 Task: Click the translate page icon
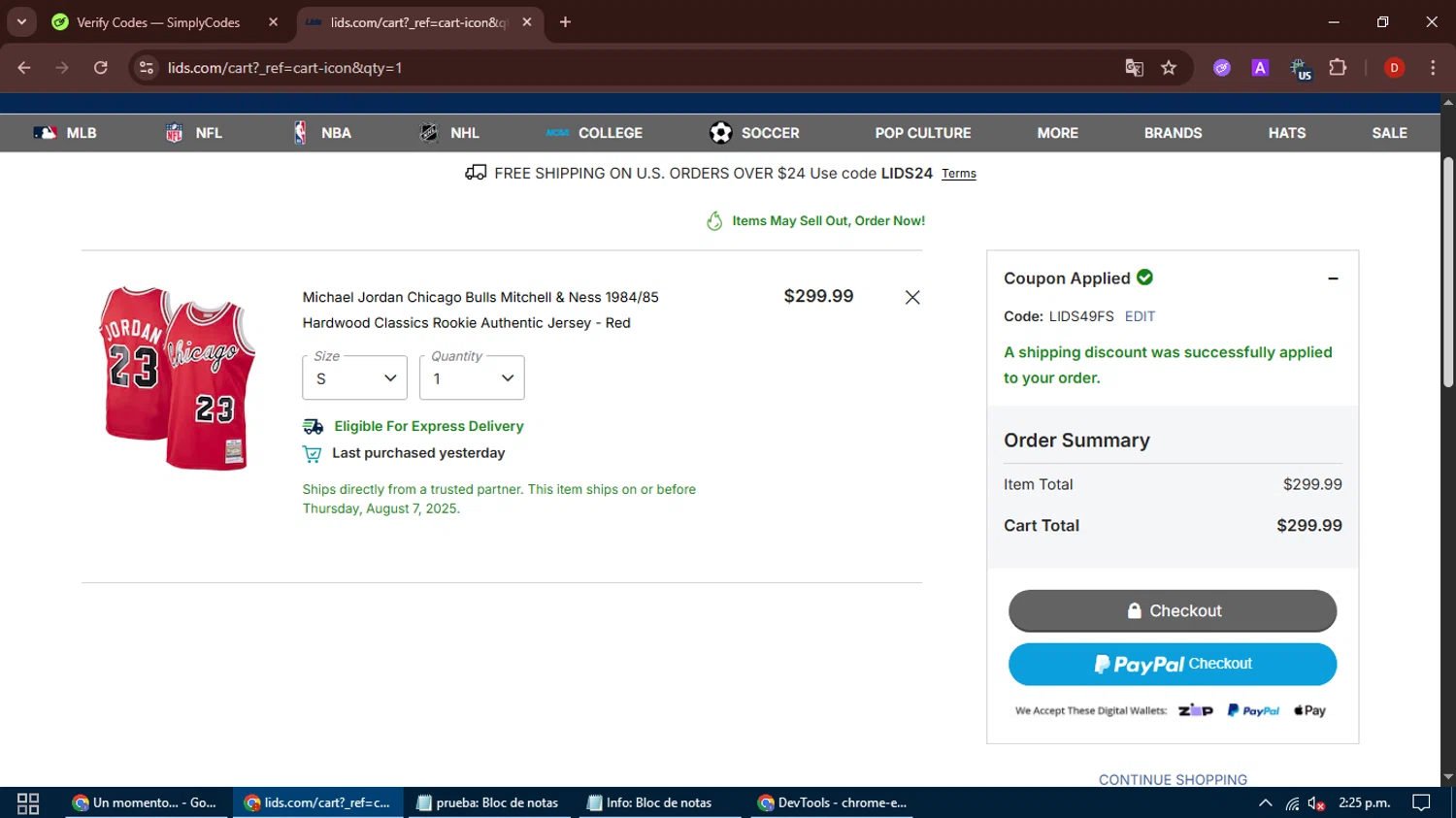[1134, 68]
